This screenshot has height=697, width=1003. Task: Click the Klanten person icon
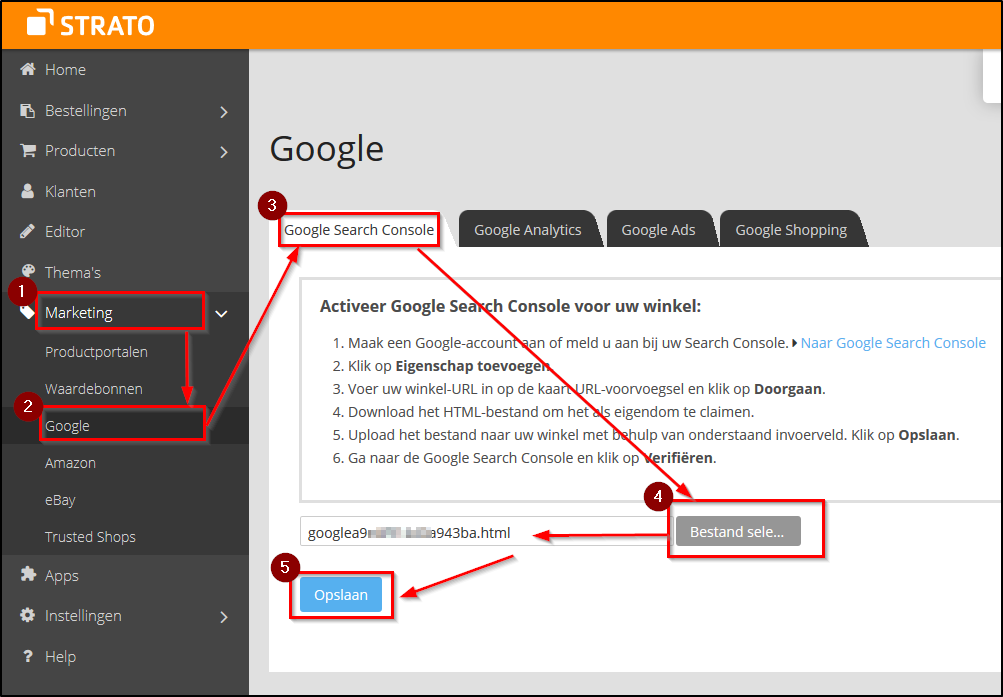coord(28,191)
